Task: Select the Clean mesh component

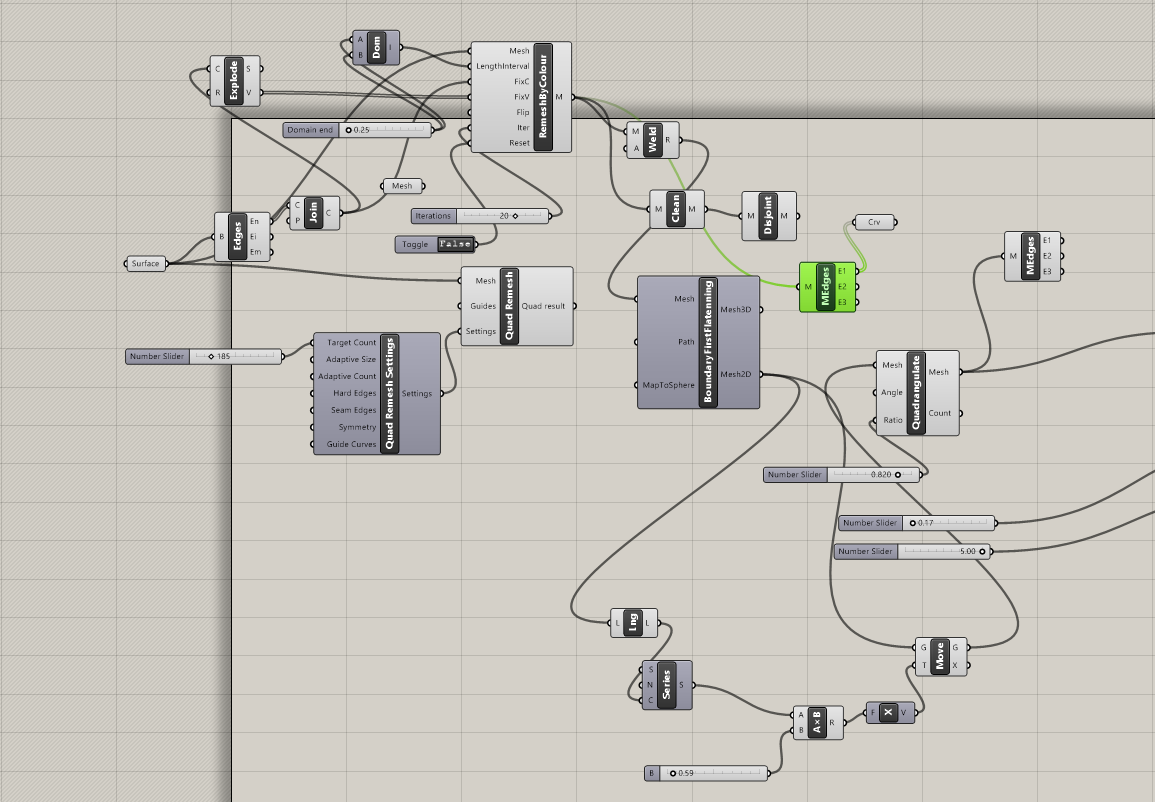Action: point(676,209)
